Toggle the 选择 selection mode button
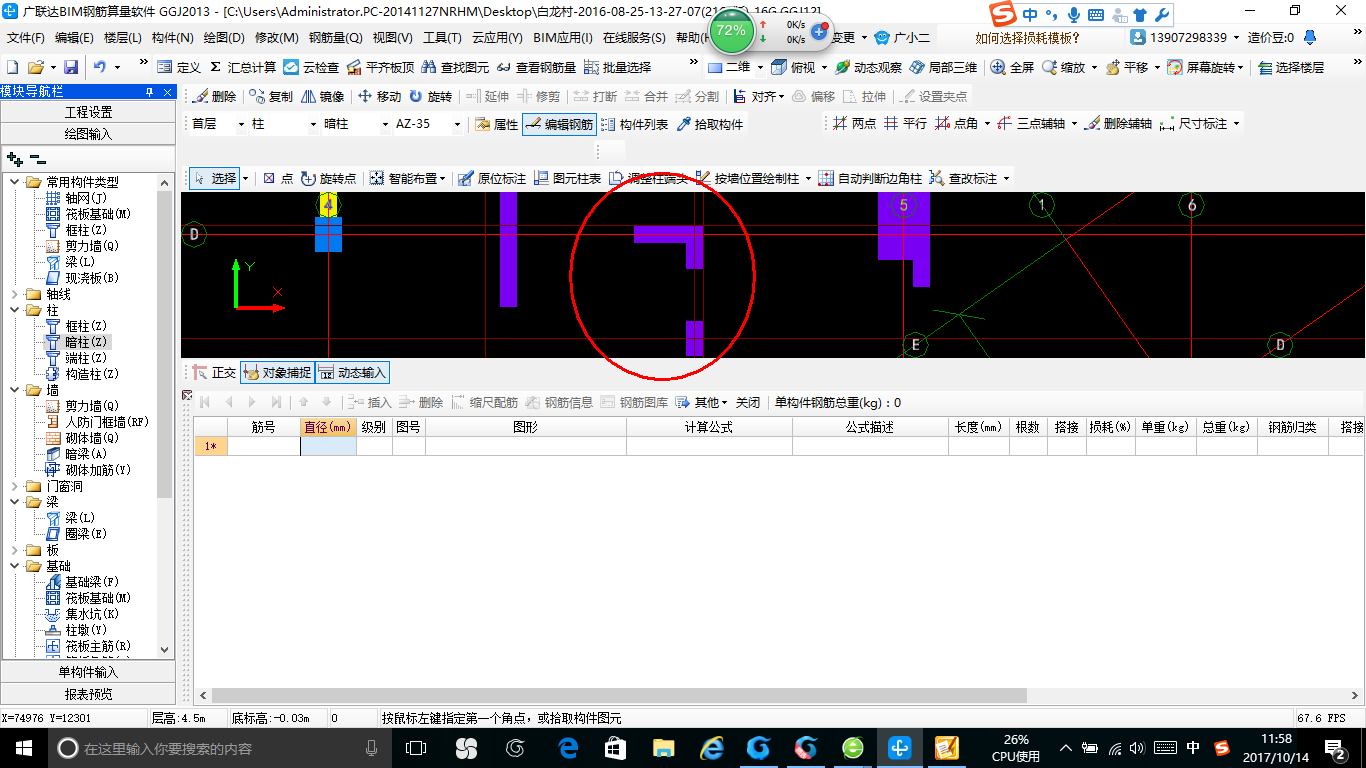1366x768 pixels. pos(214,179)
